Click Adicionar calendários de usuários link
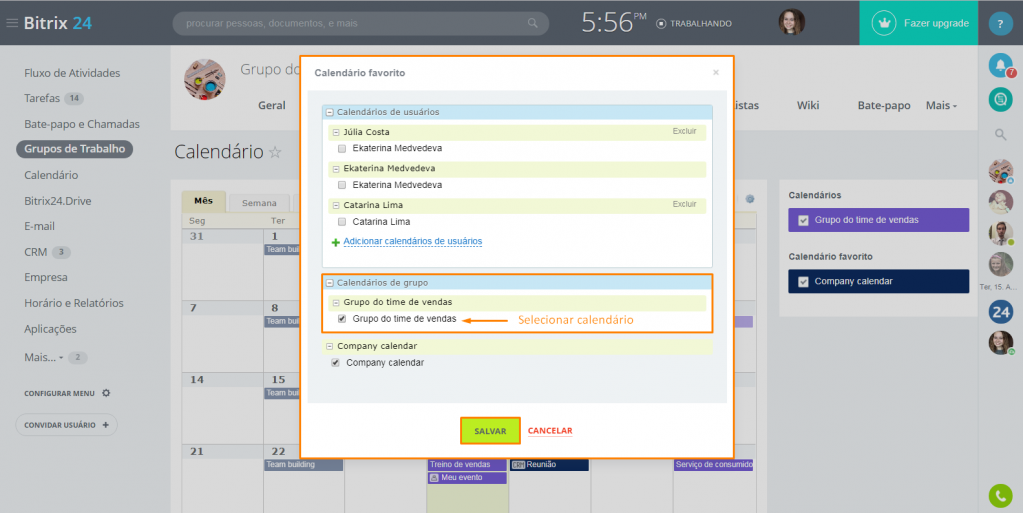Viewport: 1023px width, 513px height. [x=413, y=241]
